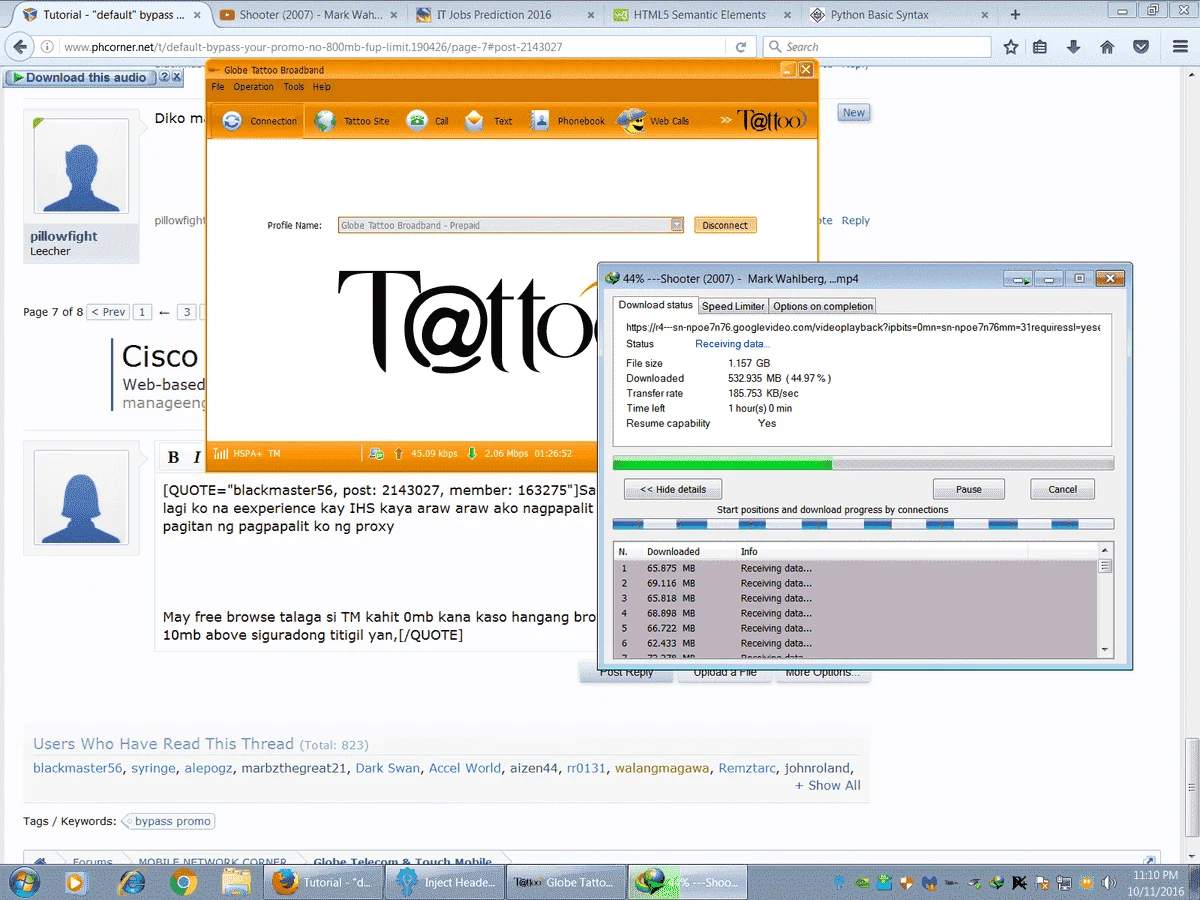
Task: Click Firefox back button
Action: 18,46
